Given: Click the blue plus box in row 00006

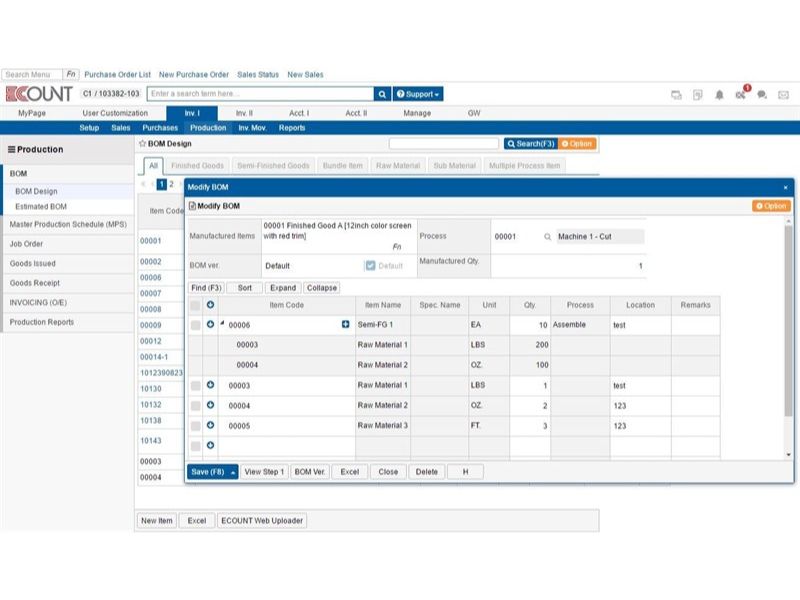Looking at the screenshot, I should coord(345,324).
